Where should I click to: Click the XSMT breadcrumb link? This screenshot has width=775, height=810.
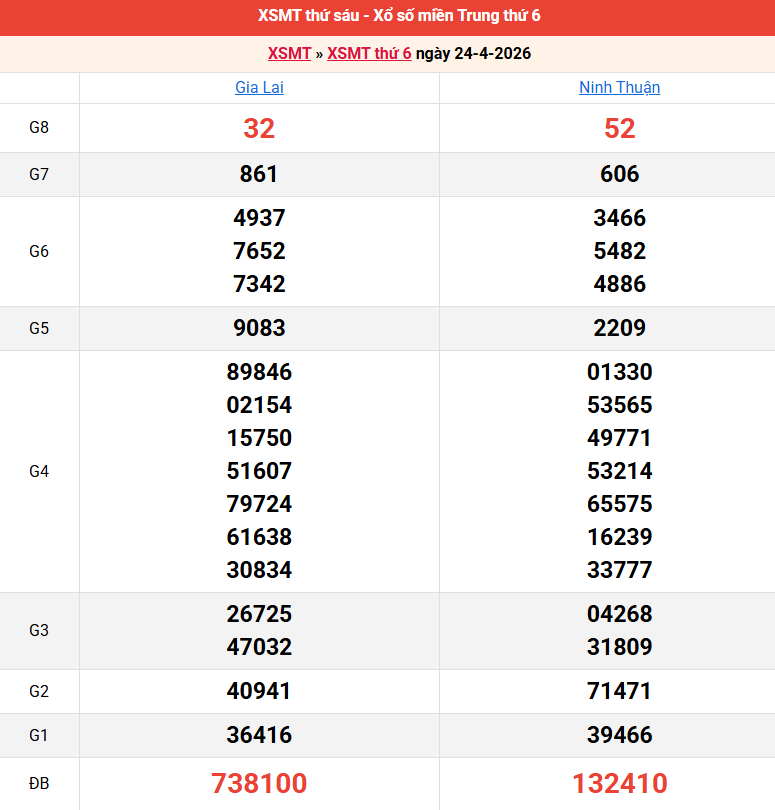tap(289, 54)
